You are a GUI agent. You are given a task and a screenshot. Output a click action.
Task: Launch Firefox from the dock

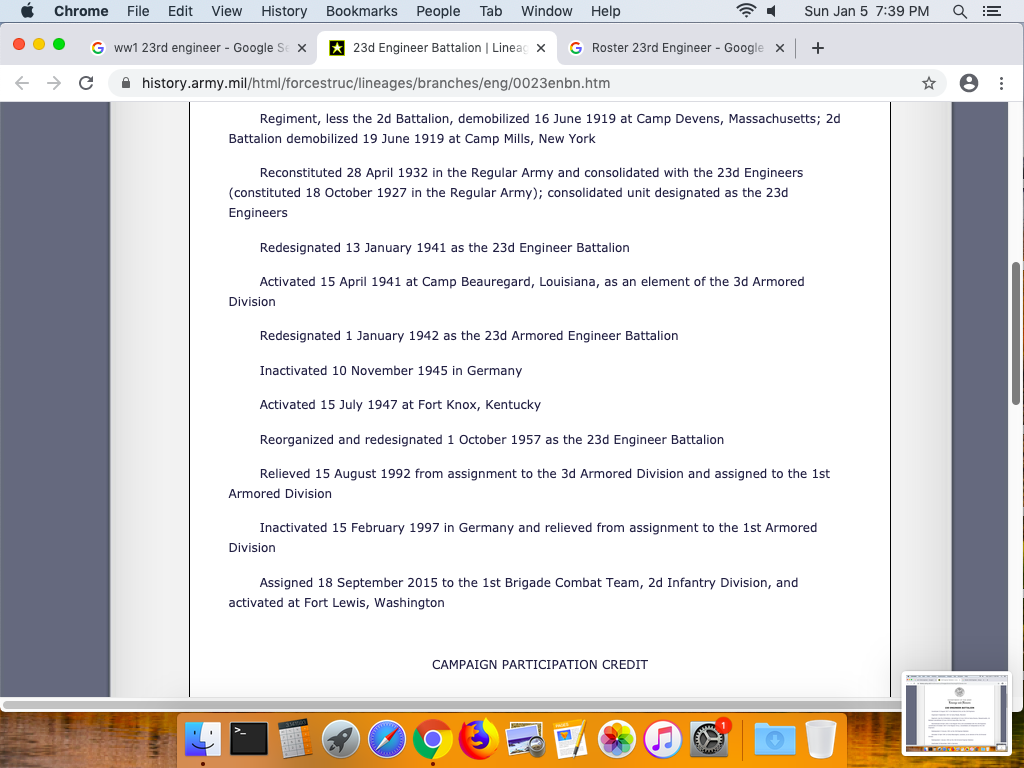click(x=479, y=740)
